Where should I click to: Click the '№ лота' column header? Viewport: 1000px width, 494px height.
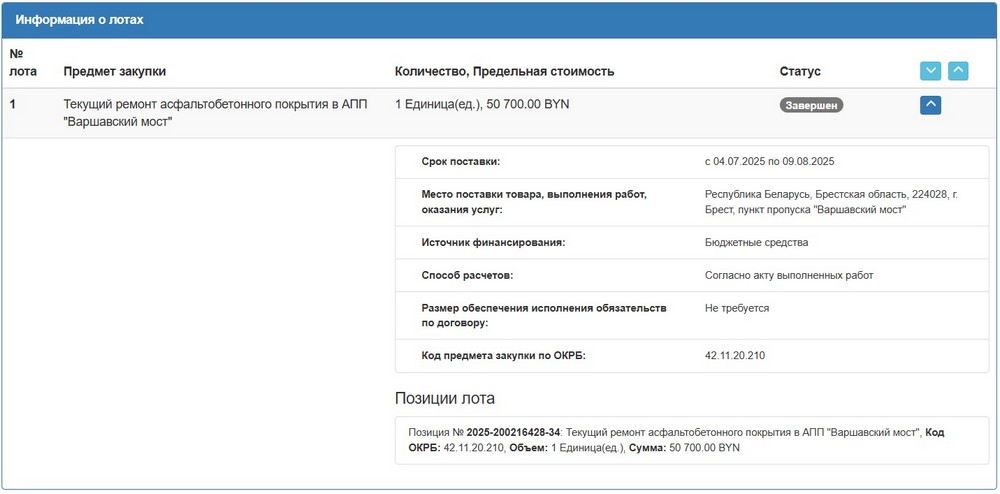click(x=22, y=62)
